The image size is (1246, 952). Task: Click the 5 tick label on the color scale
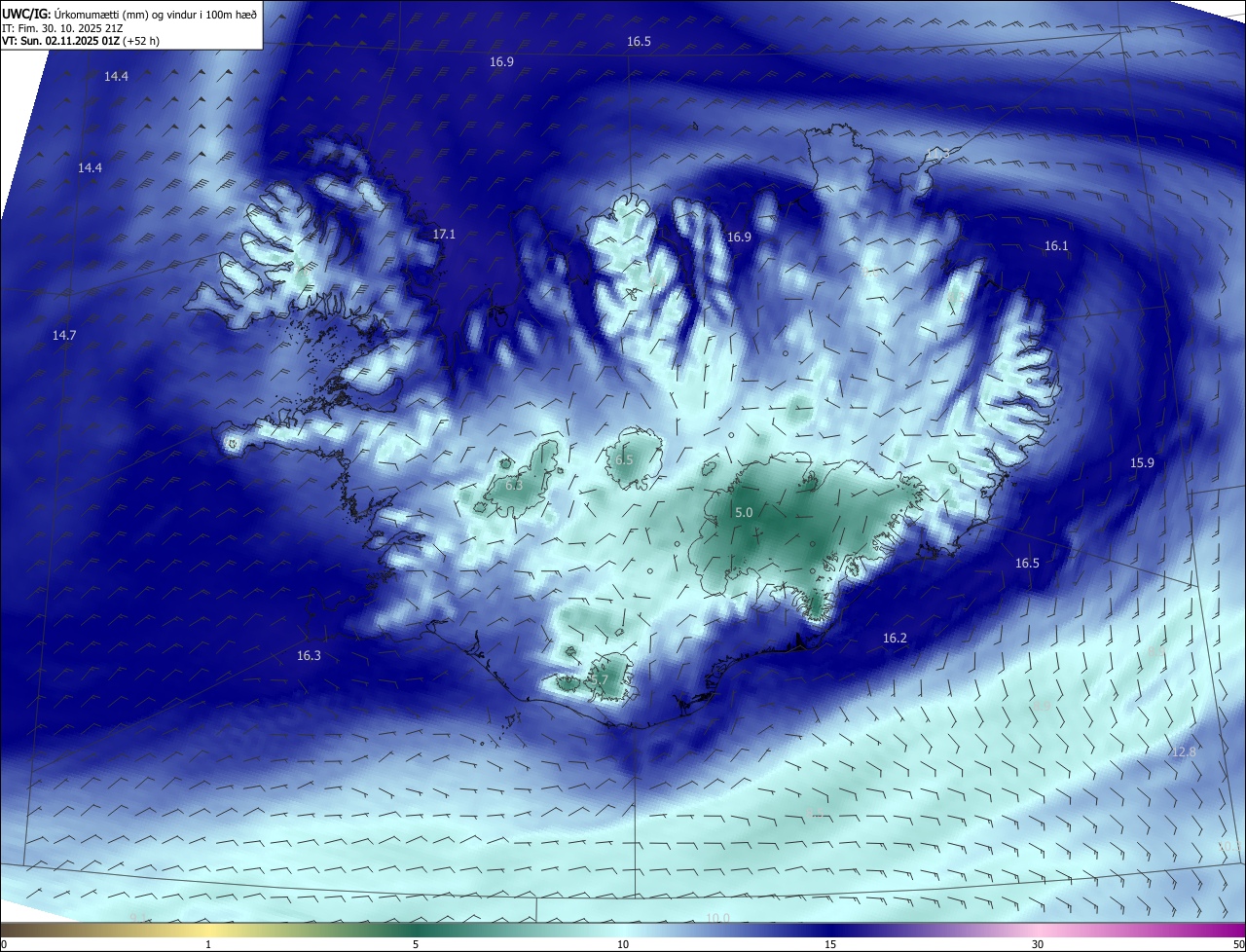(416, 945)
